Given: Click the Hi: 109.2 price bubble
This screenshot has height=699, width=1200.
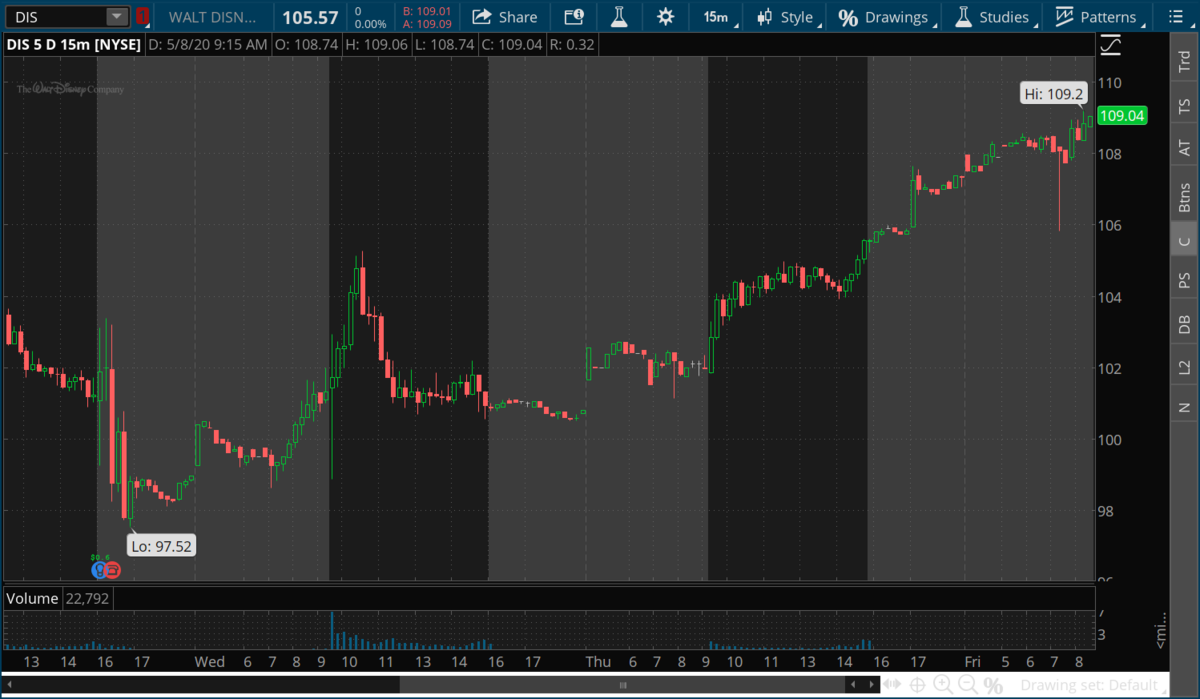Looking at the screenshot, I should tap(1052, 94).
